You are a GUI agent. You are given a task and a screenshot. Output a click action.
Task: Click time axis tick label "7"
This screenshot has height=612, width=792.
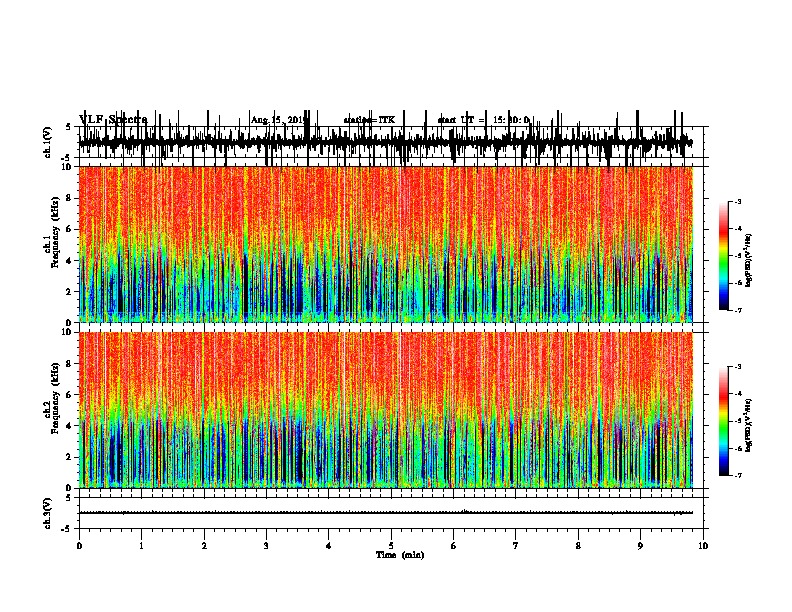516,546
